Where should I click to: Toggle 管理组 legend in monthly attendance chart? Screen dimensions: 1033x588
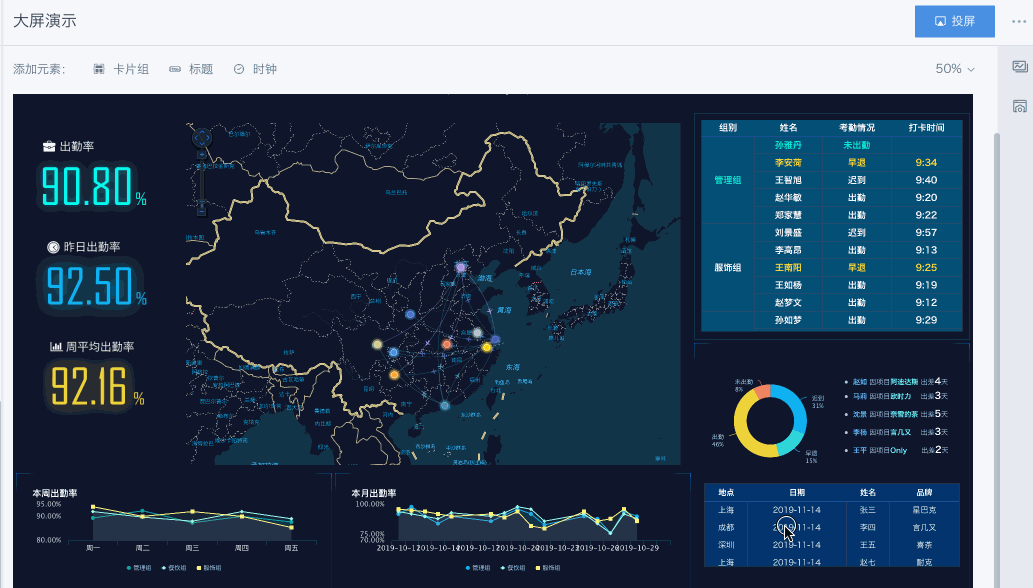coord(480,567)
